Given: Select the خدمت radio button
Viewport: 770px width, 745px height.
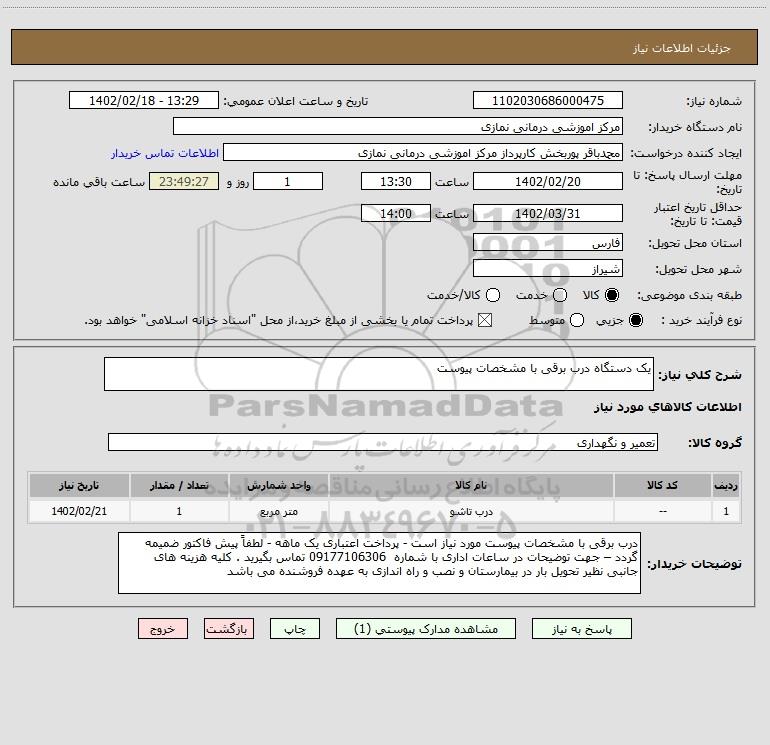Looking at the screenshot, I should [x=560, y=295].
